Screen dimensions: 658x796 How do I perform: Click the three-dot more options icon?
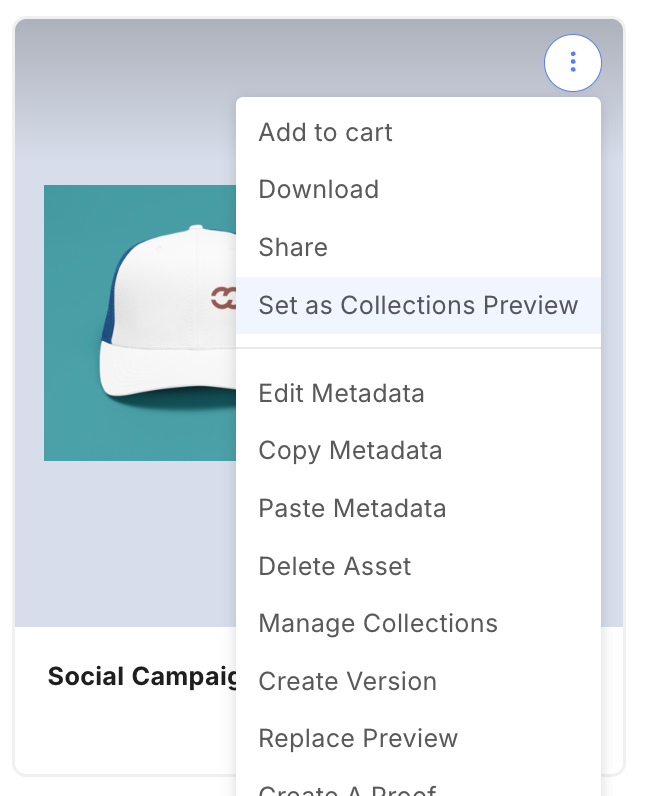coord(572,63)
